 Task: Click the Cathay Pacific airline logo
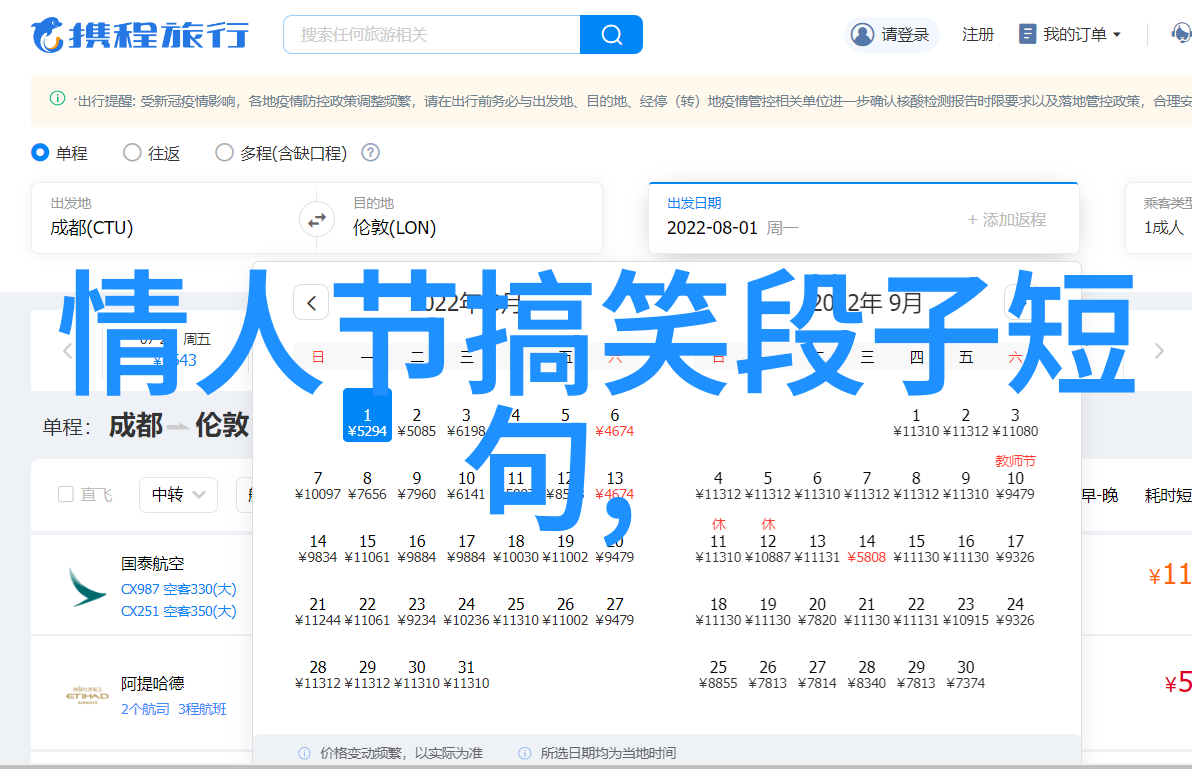pos(87,587)
